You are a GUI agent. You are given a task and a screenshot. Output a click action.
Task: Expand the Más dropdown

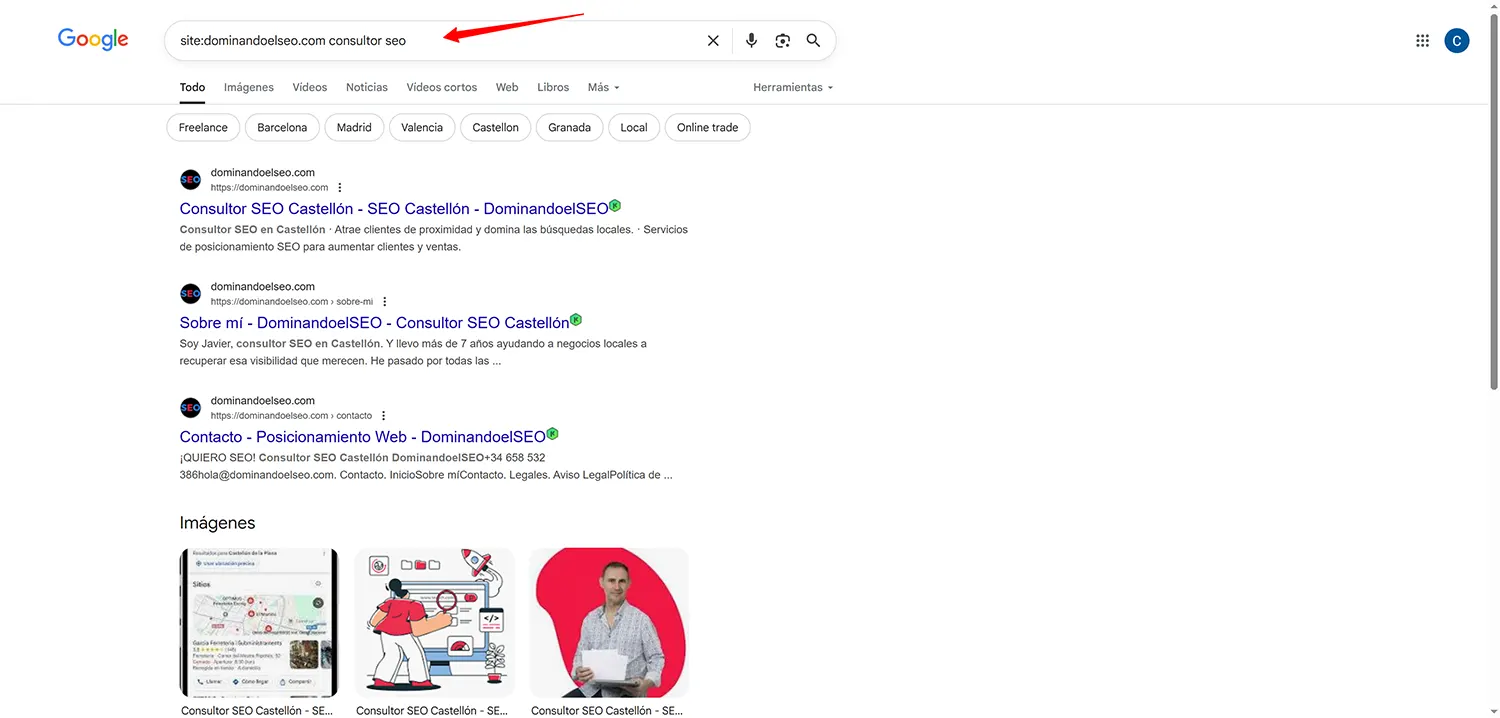coord(603,87)
